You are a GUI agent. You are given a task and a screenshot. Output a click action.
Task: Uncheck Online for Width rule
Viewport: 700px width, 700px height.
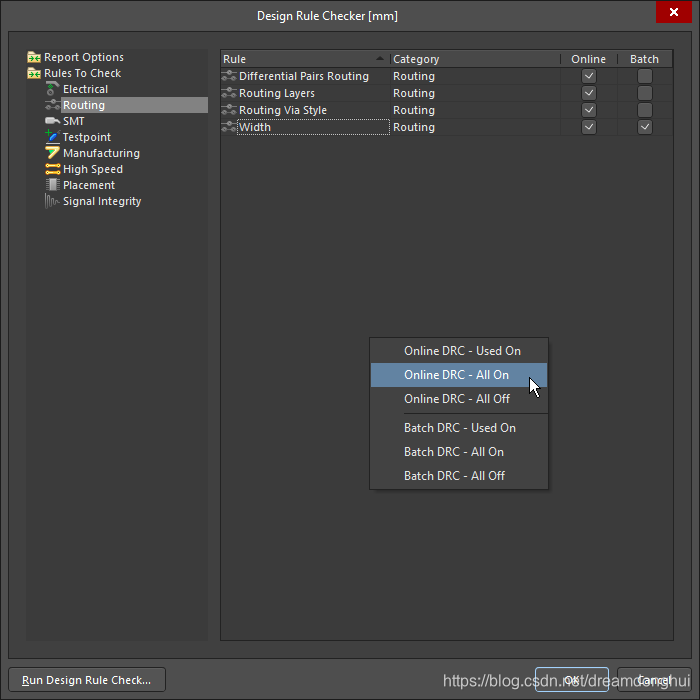(x=589, y=127)
